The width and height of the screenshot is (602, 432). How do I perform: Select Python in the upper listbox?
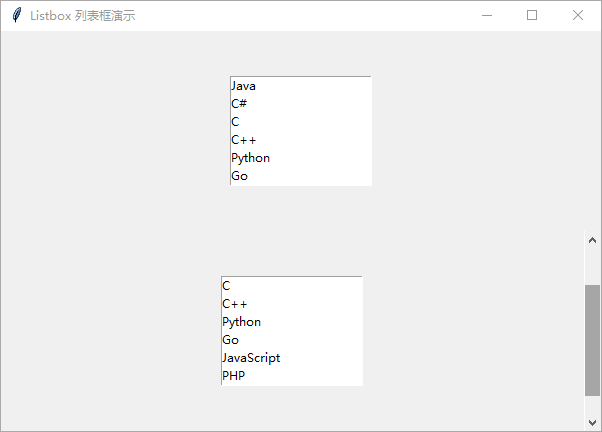(x=301, y=158)
